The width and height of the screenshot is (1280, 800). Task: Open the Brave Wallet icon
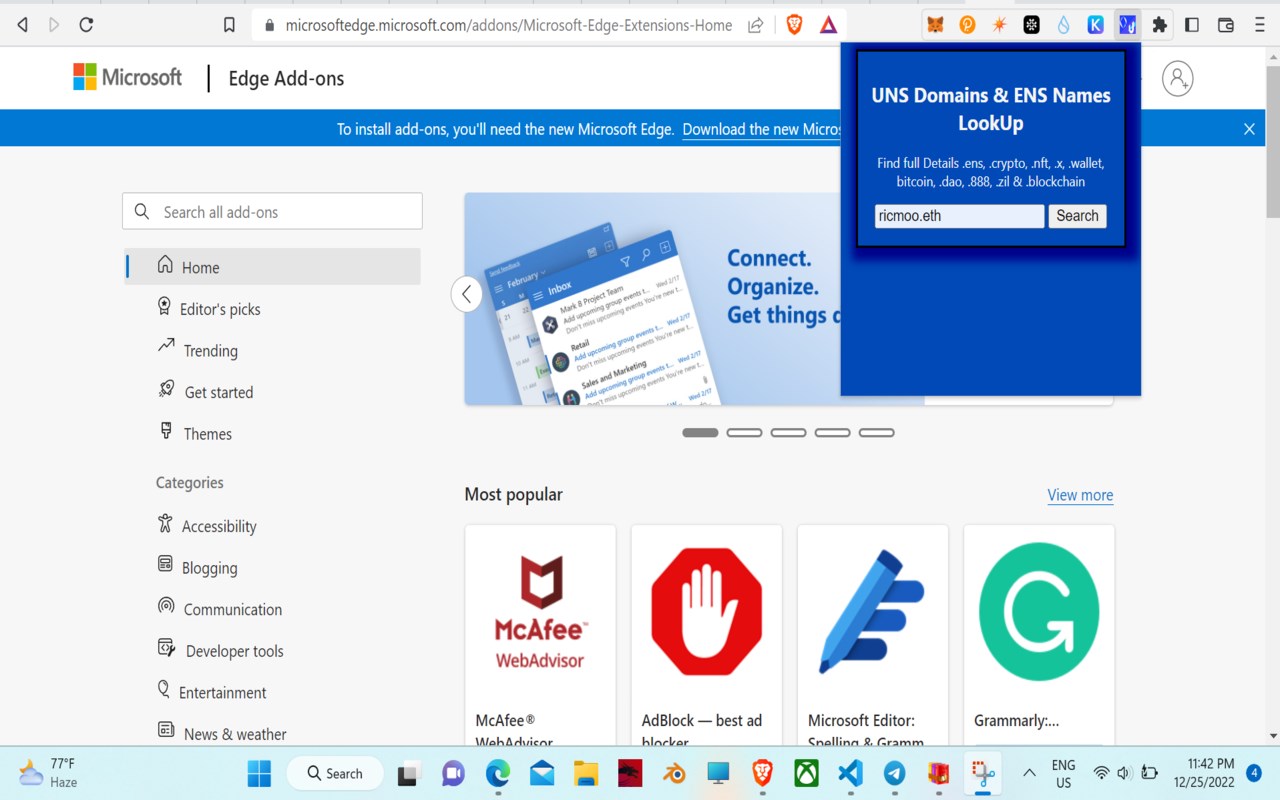[1226, 25]
